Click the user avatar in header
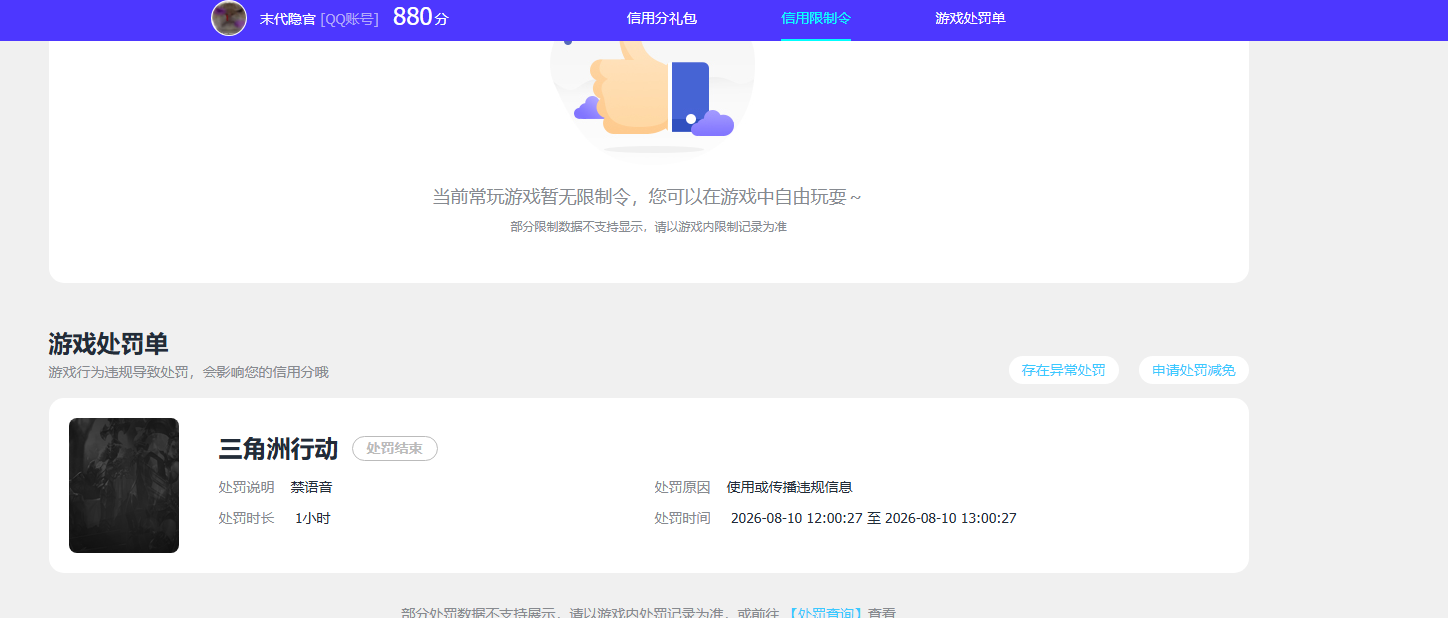1448x618 pixels. (x=229, y=18)
